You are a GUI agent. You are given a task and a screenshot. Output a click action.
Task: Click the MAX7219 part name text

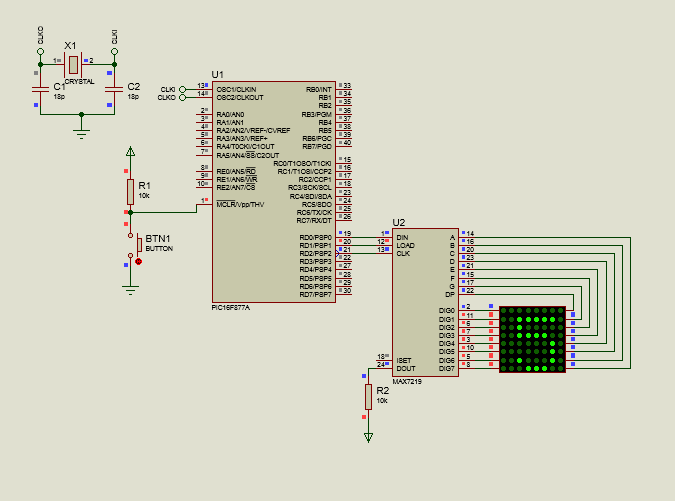pos(407,381)
